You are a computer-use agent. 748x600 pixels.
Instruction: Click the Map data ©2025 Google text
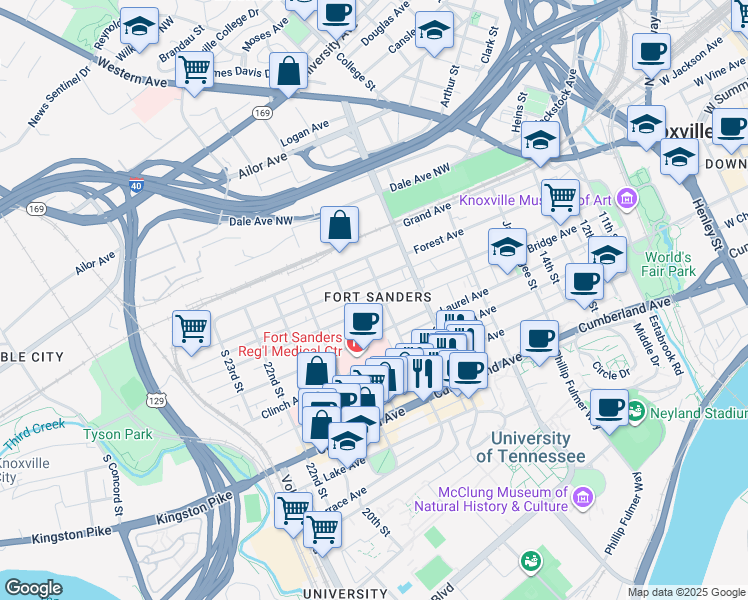pyautogui.click(x=687, y=593)
